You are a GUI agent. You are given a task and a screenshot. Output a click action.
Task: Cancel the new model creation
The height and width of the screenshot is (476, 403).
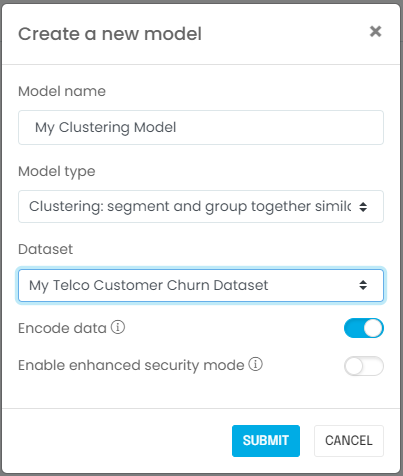pyautogui.click(x=349, y=441)
